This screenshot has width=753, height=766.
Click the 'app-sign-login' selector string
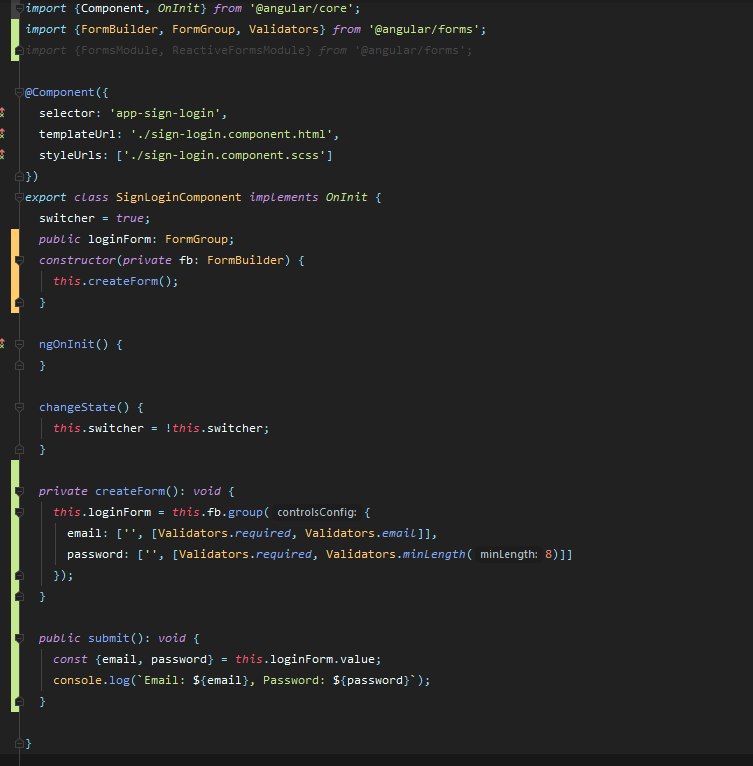[x=165, y=113]
